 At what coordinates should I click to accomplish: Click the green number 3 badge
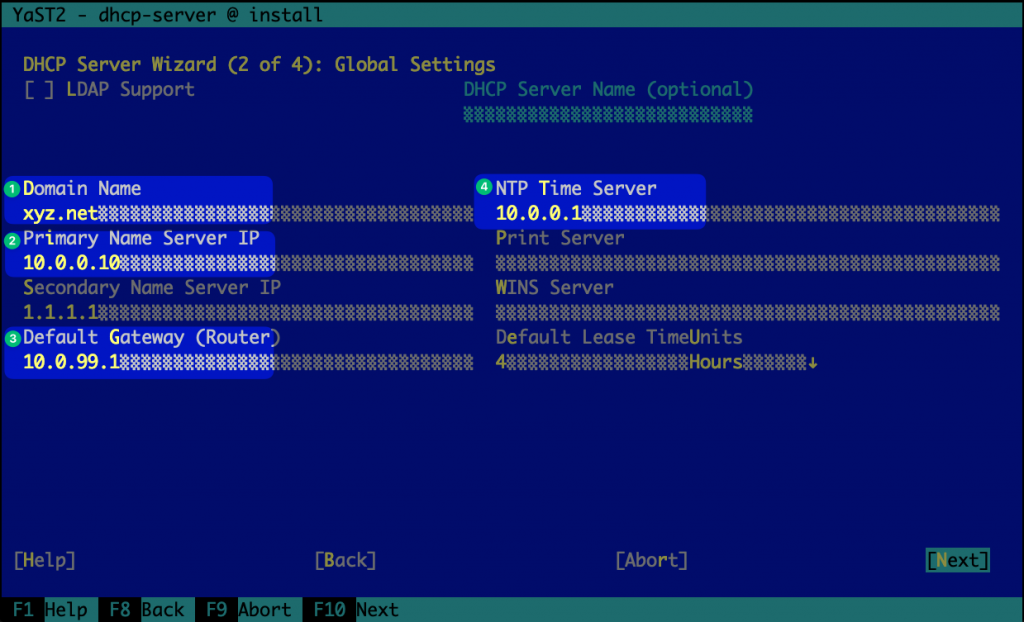pos(12,338)
